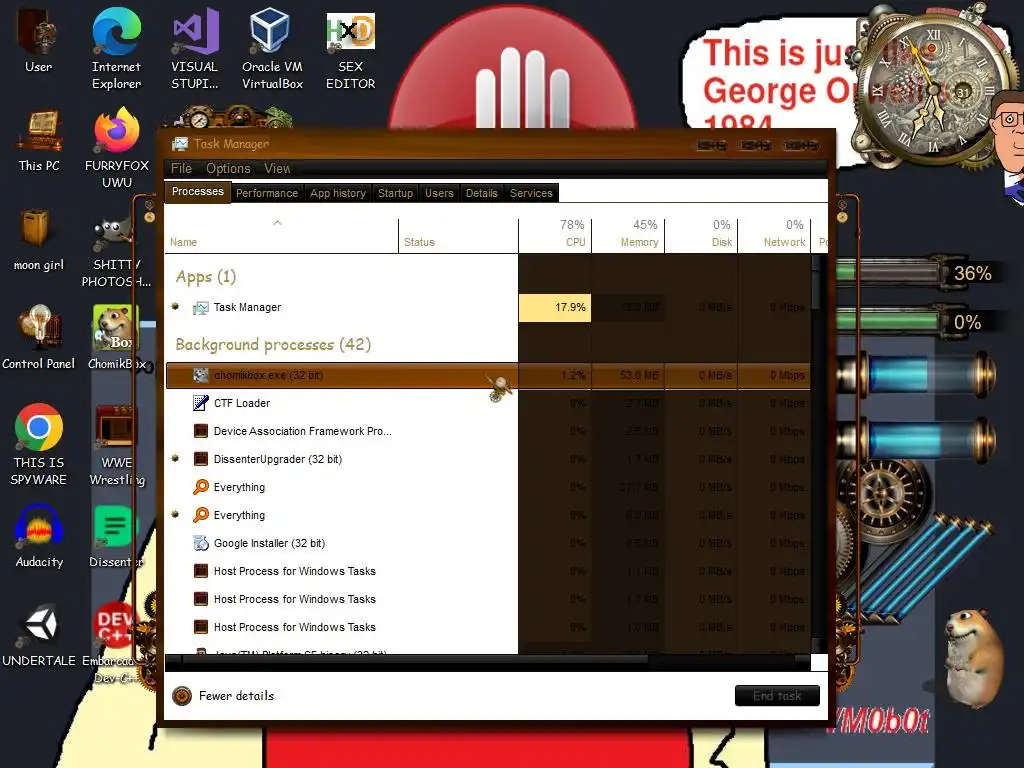Click the chomikbox.exe process icon

pos(200,375)
